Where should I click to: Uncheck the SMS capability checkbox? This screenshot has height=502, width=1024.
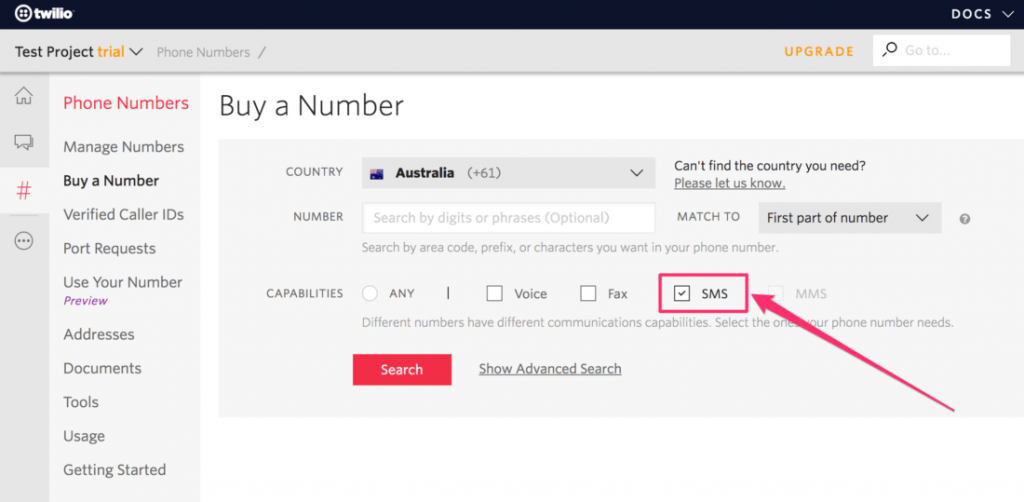[682, 294]
